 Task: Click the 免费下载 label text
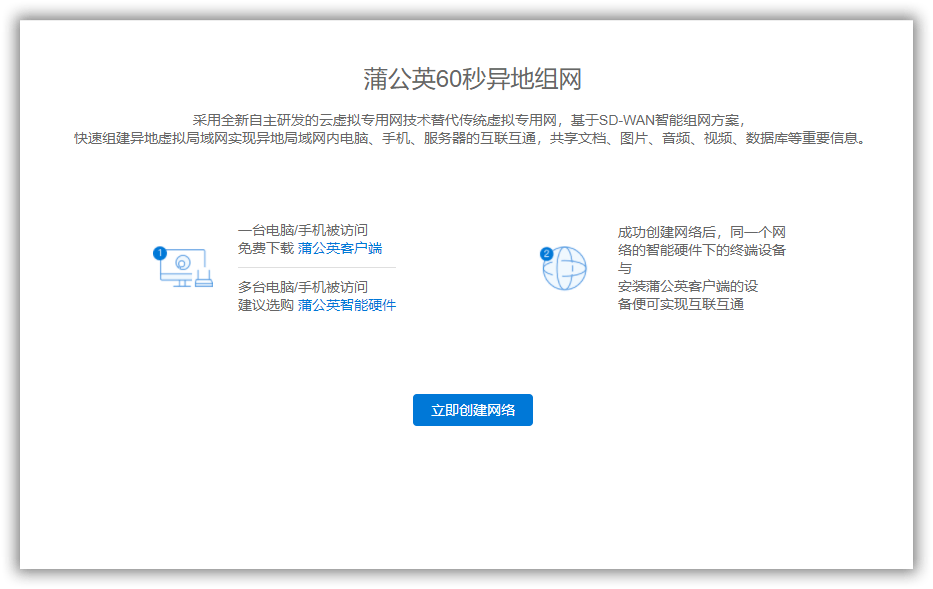[266, 248]
